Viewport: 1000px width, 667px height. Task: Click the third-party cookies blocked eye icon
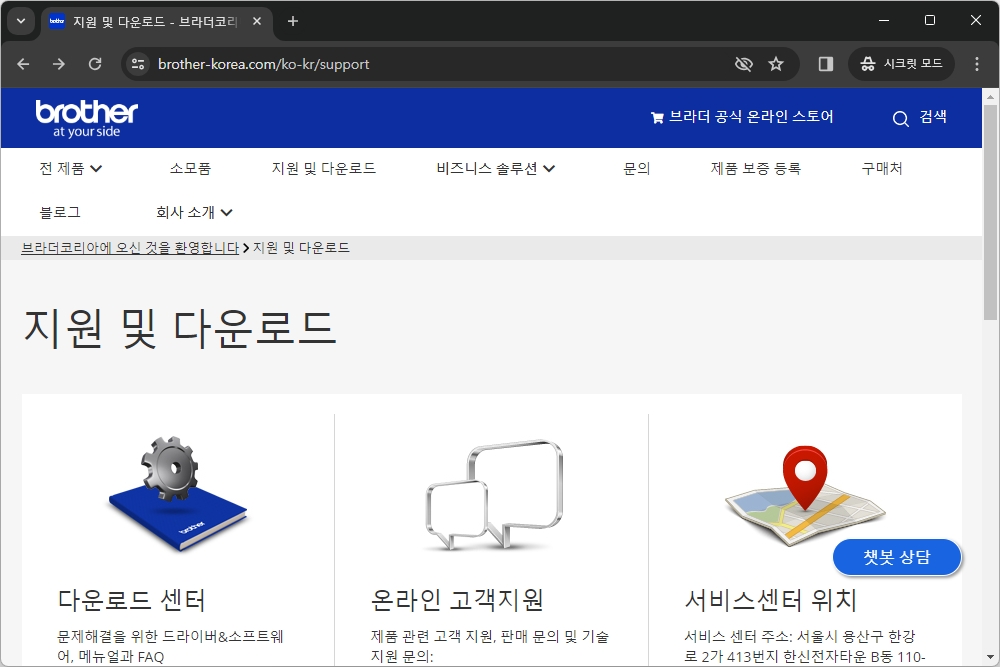tap(744, 64)
